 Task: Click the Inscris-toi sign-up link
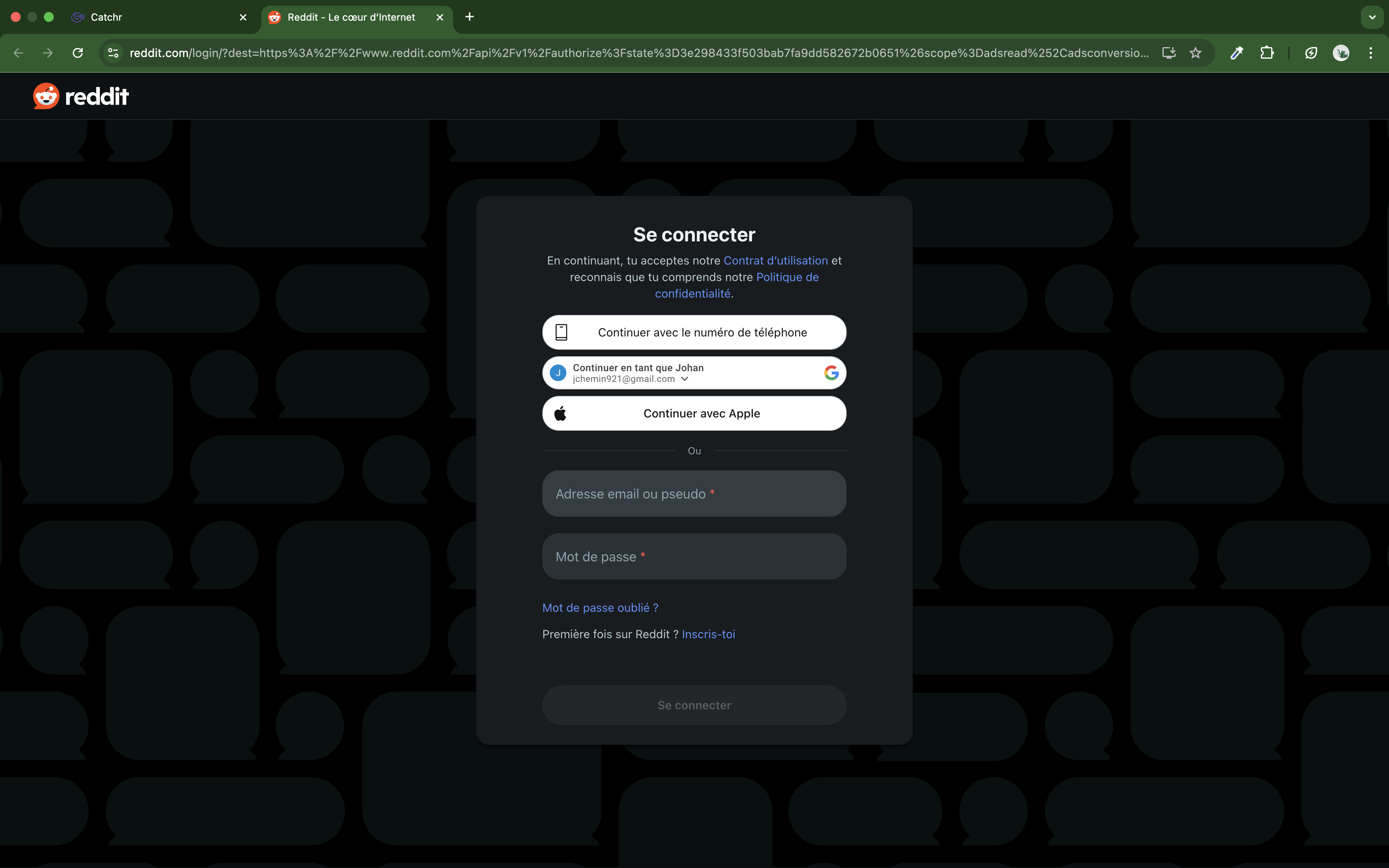pos(708,634)
